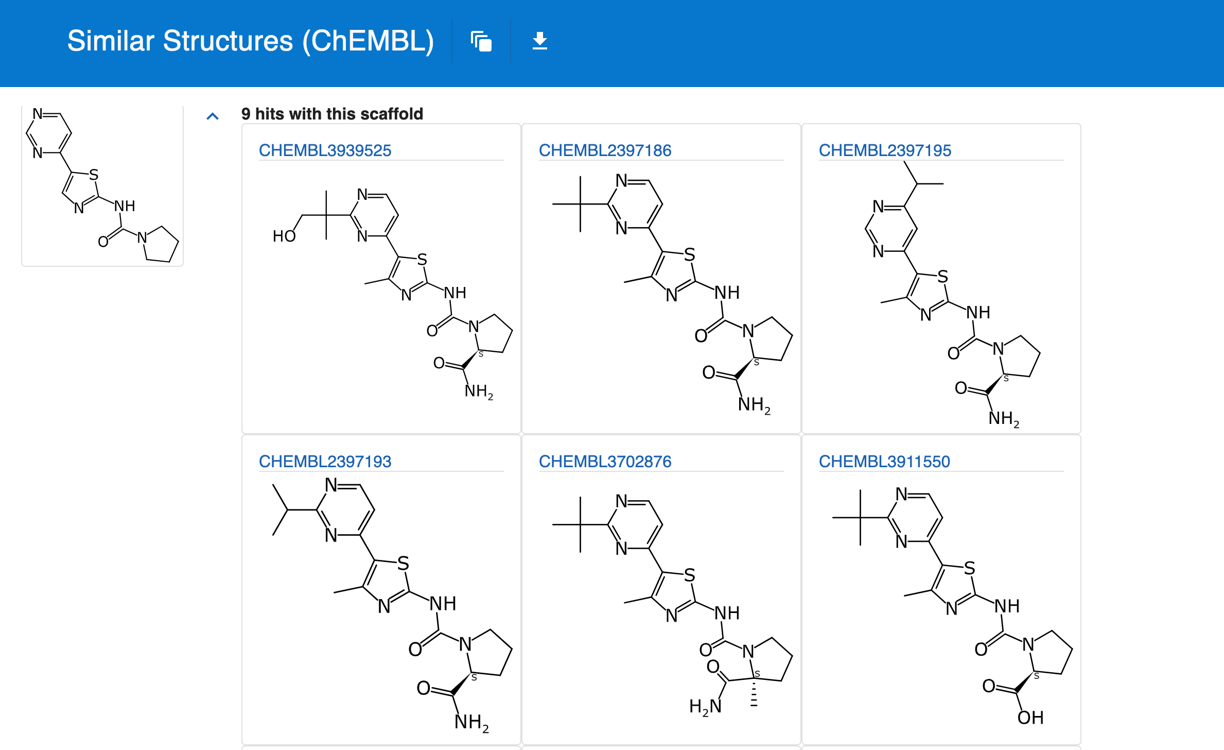Open CHEMBL3911550 record

[884, 461]
